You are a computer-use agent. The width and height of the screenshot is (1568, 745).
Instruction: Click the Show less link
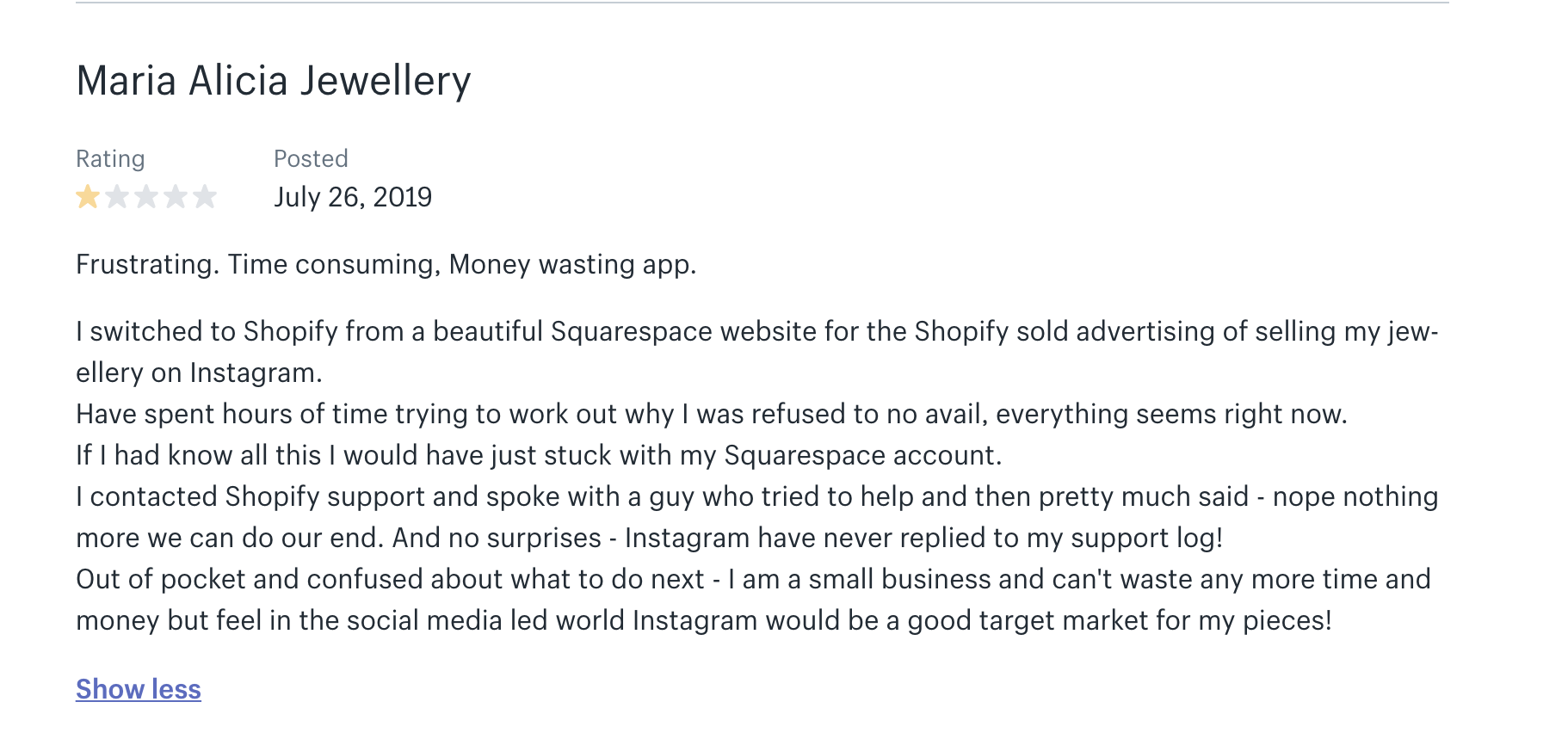tap(139, 689)
